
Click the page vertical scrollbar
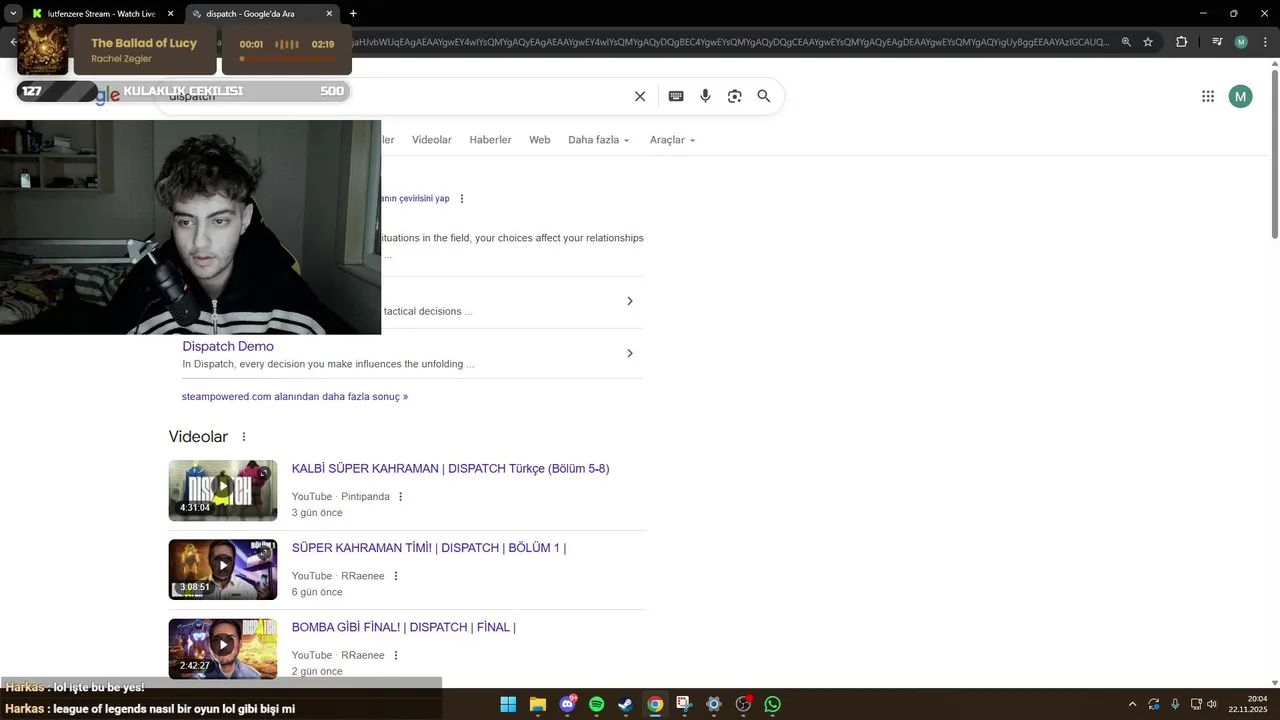click(1274, 154)
